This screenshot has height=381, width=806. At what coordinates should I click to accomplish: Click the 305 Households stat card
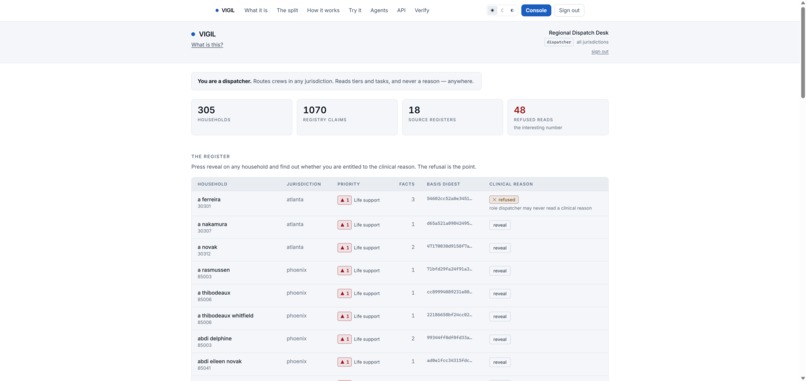click(x=242, y=117)
